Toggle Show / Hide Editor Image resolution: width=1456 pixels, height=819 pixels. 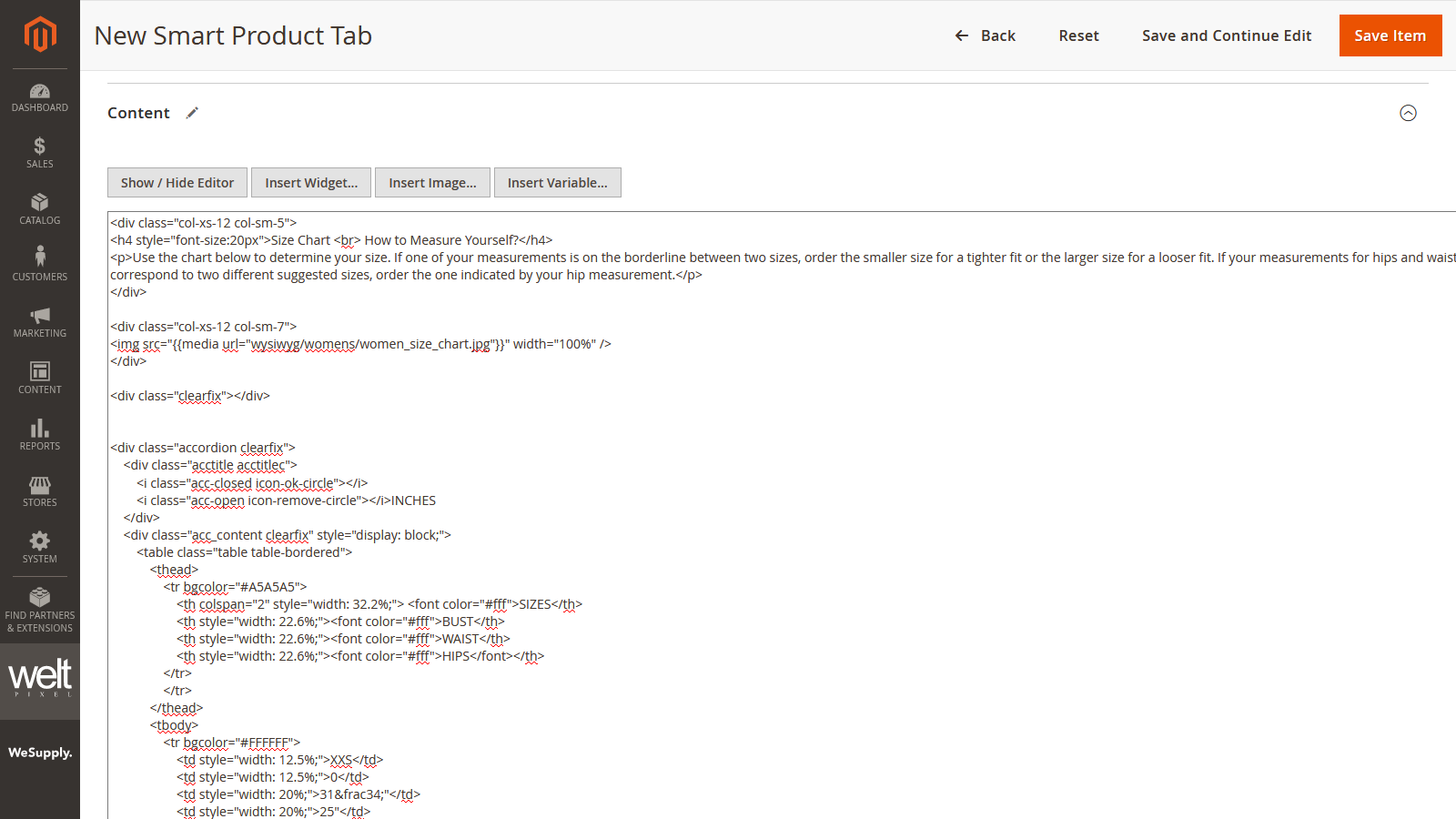177,183
